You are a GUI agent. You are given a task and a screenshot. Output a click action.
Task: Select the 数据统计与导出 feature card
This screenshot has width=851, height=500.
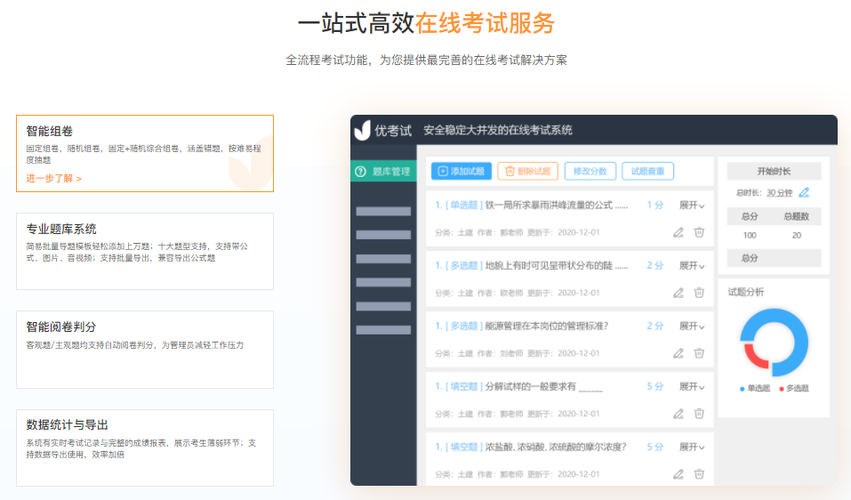click(145, 448)
